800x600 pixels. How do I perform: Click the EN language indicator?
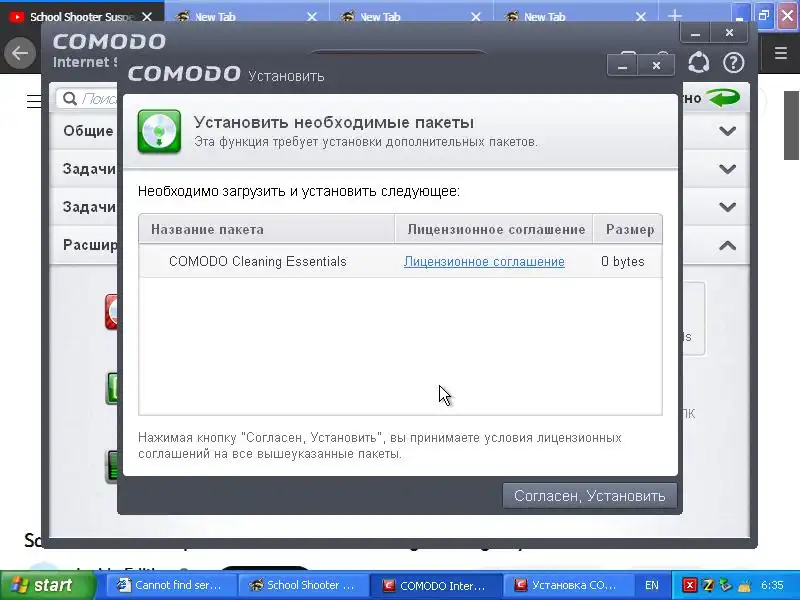tap(652, 585)
